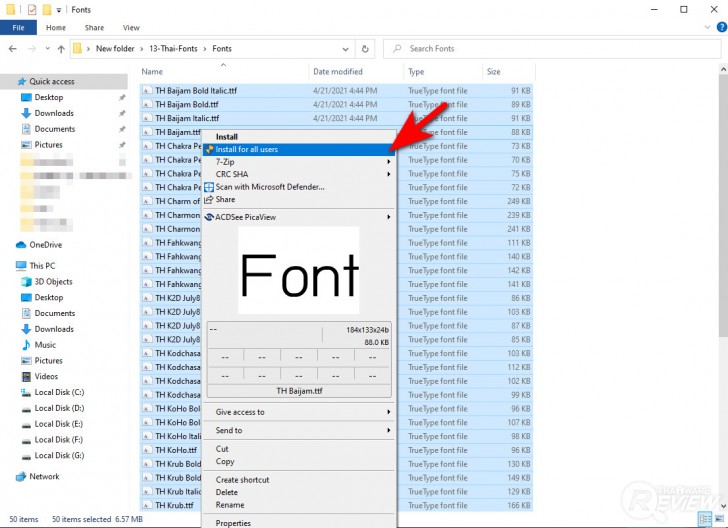The image size is (728, 528).
Task: Click New folder breadcrumb in address bar
Action: click(115, 48)
